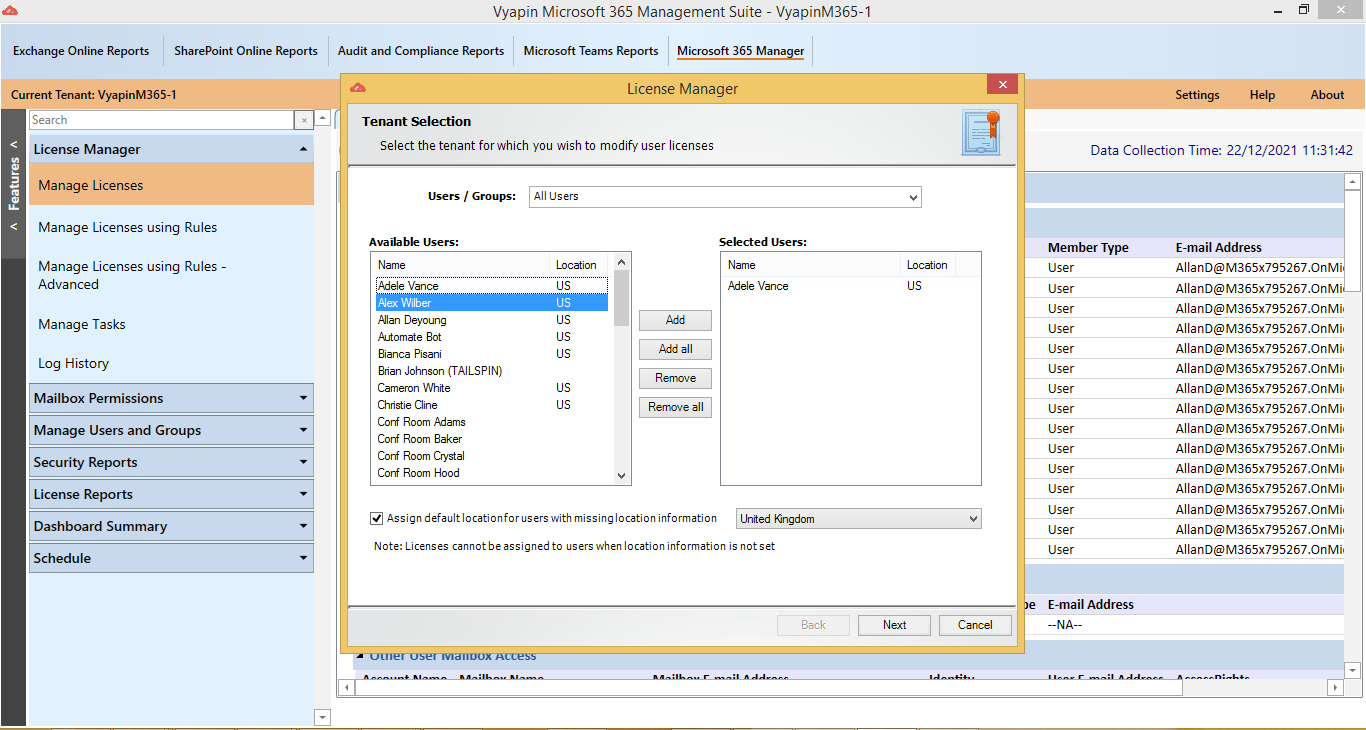This screenshot has height=730, width=1366.
Task: Open Microsoft Teams Reports tab
Action: (591, 51)
